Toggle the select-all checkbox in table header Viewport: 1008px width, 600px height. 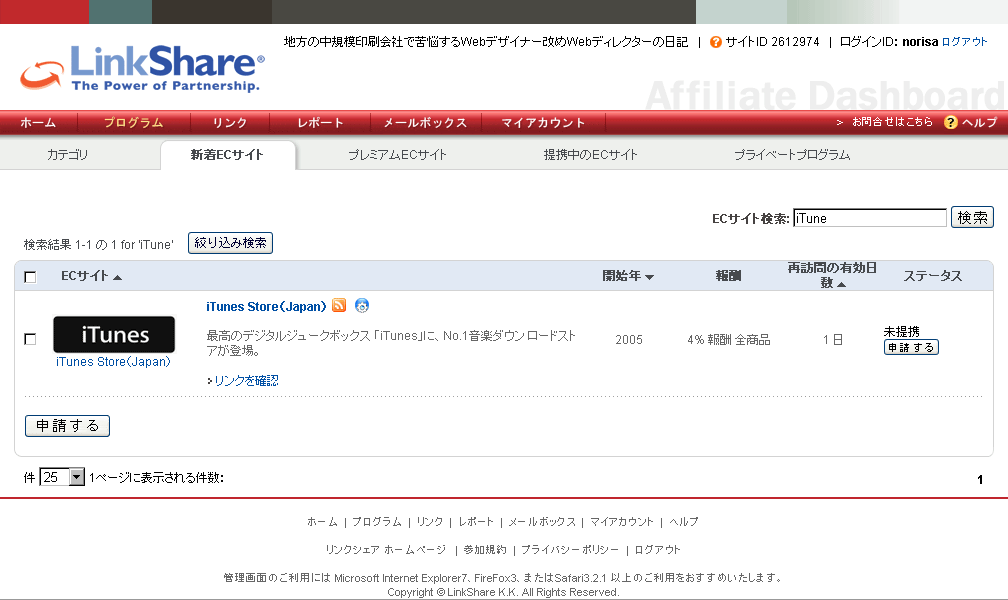30,277
